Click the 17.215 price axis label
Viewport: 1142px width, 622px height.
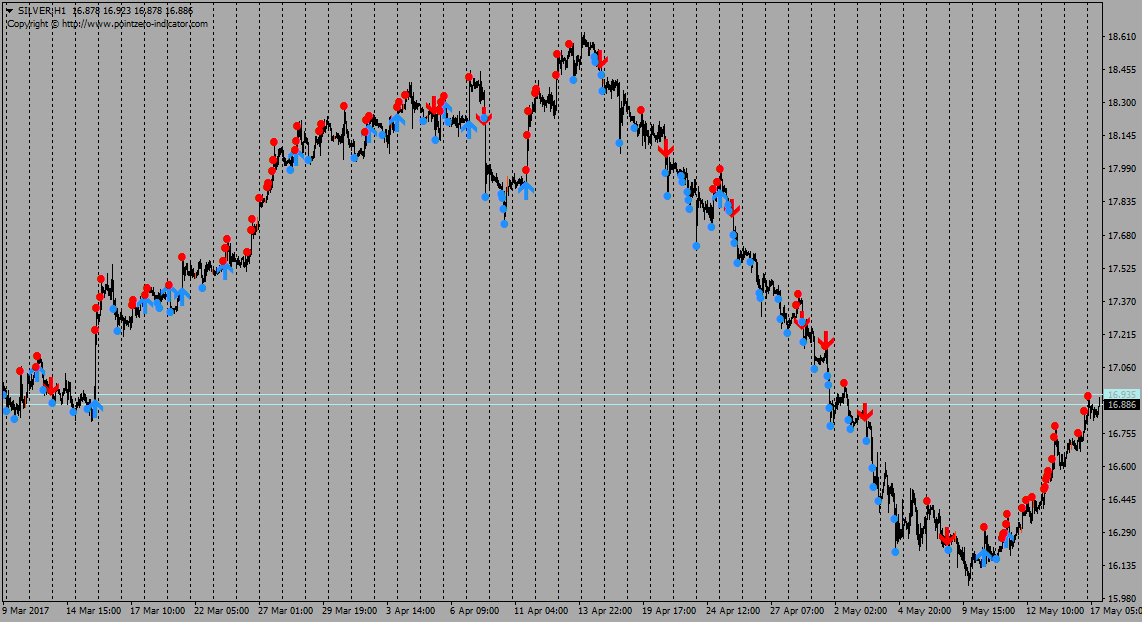pyautogui.click(x=1122, y=335)
